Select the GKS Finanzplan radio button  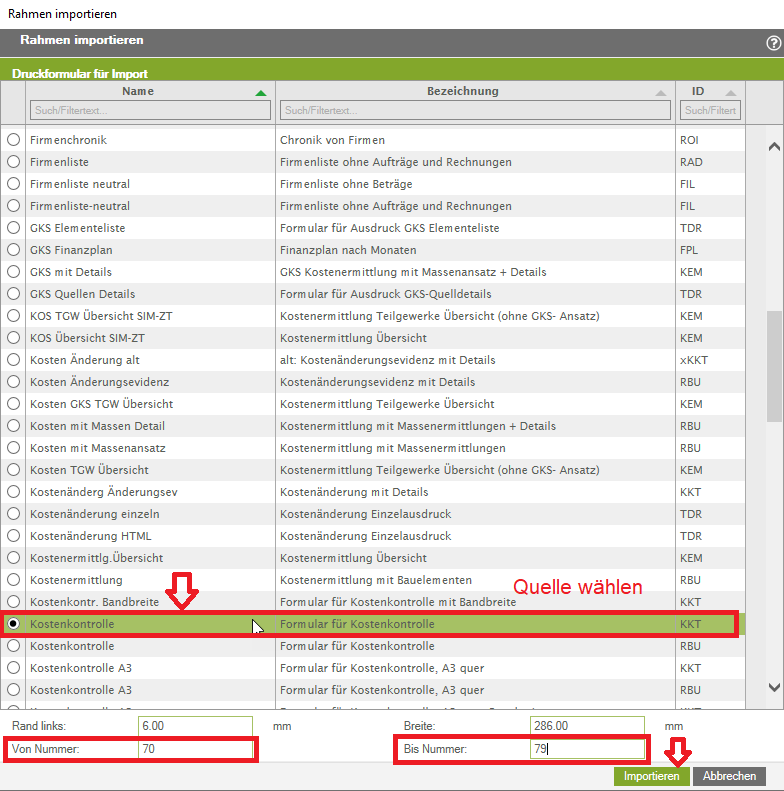pos(13,250)
